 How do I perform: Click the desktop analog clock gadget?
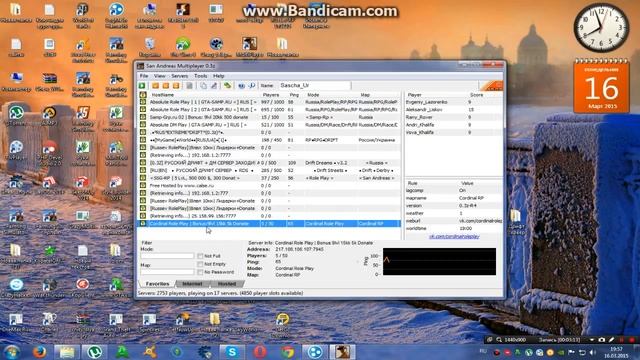601,28
